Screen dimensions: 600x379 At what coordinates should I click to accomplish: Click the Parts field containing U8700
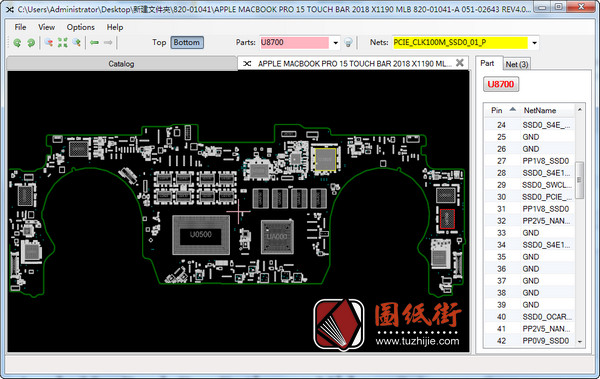coord(294,42)
